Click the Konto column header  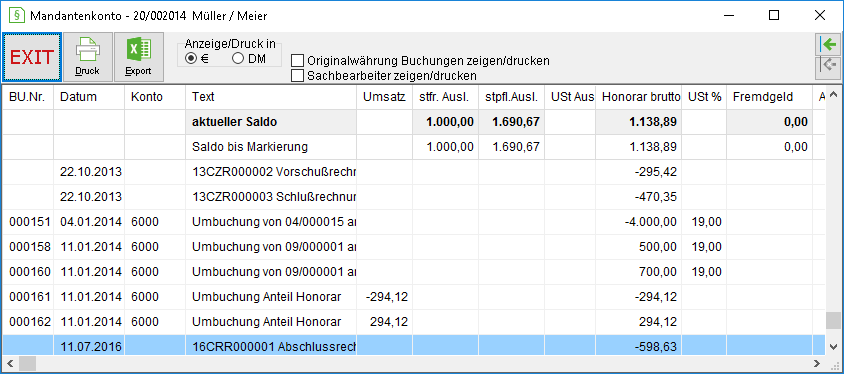(155, 97)
